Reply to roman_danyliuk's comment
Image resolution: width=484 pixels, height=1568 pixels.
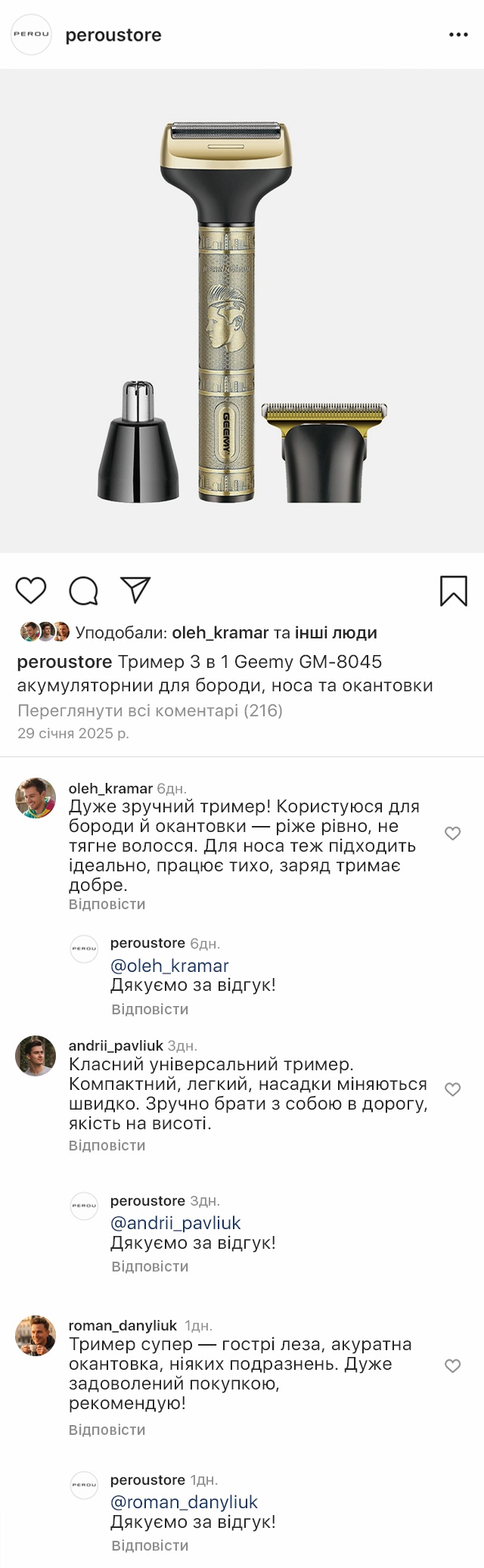(x=107, y=1430)
